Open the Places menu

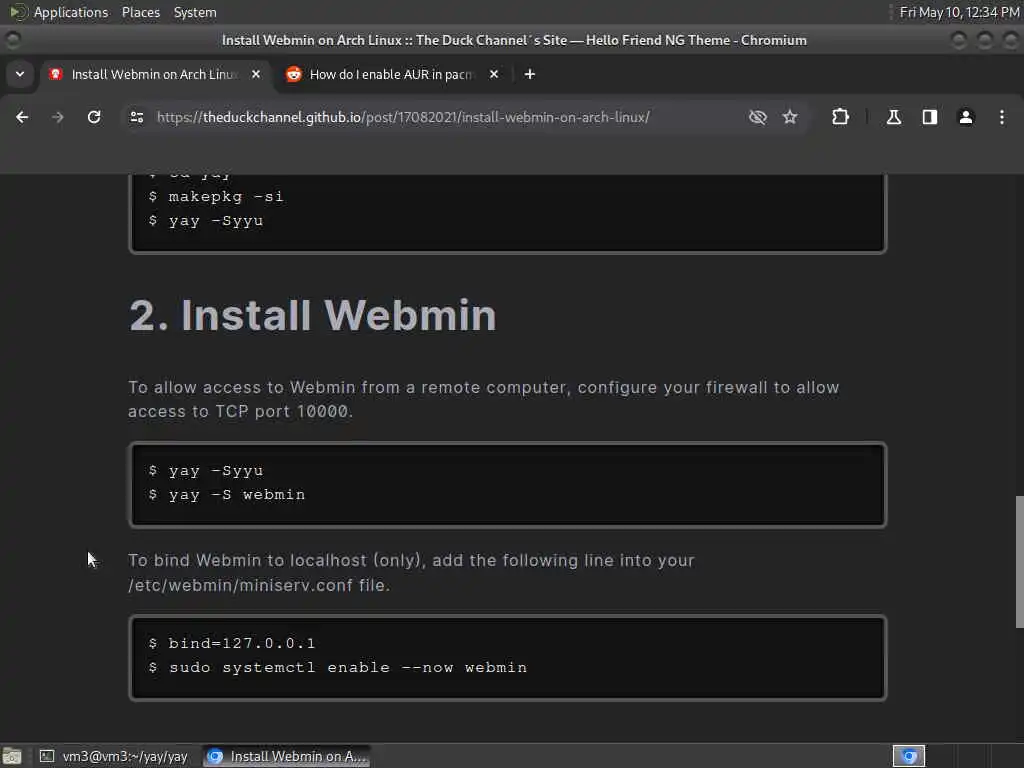tap(140, 12)
